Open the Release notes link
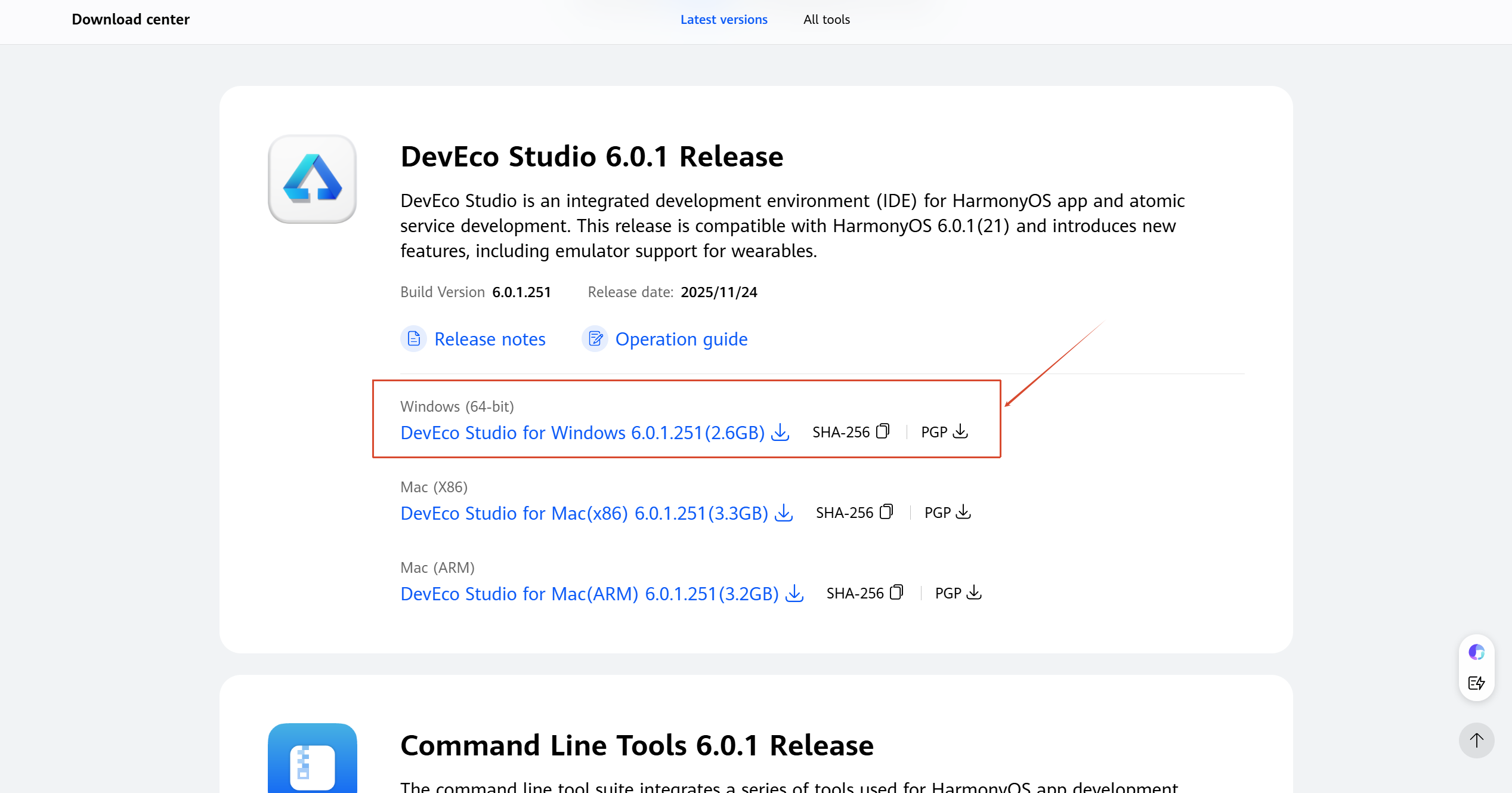Image resolution: width=1512 pixels, height=793 pixels. [490, 339]
